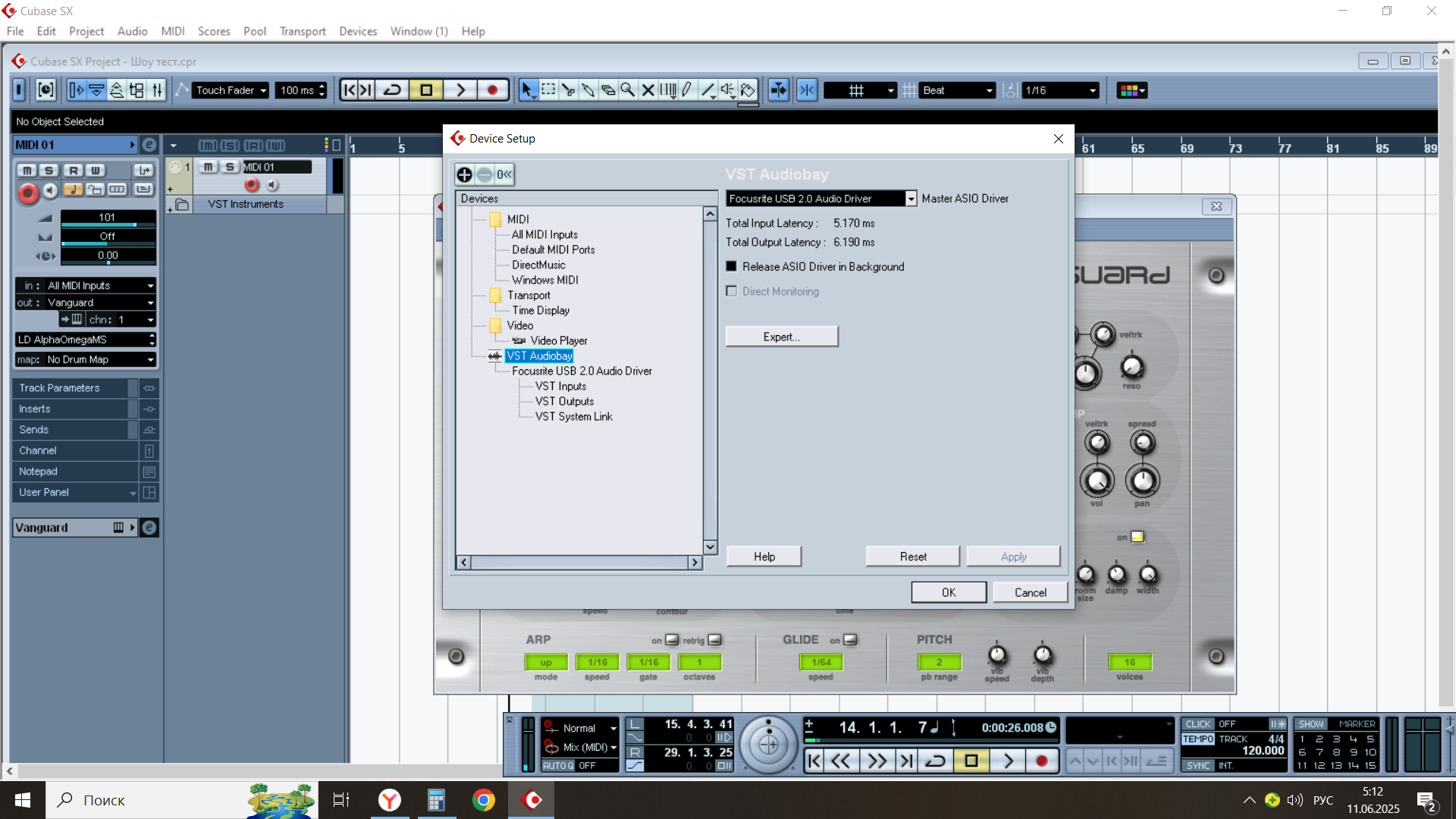Select the Object Selection arrow tool
This screenshot has height=819, width=1456.
click(x=528, y=90)
